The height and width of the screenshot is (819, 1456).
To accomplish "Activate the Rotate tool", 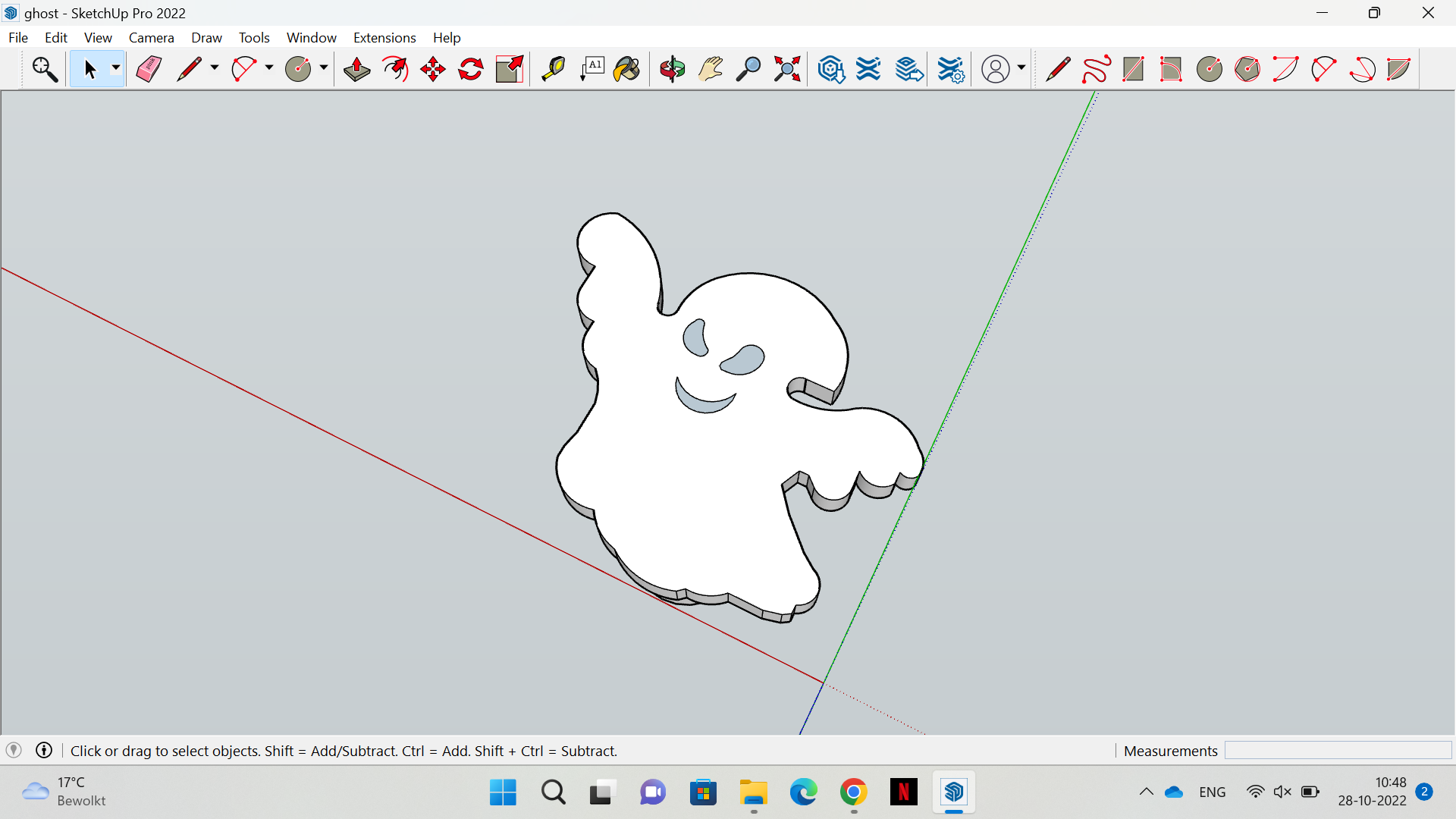I will (x=470, y=69).
